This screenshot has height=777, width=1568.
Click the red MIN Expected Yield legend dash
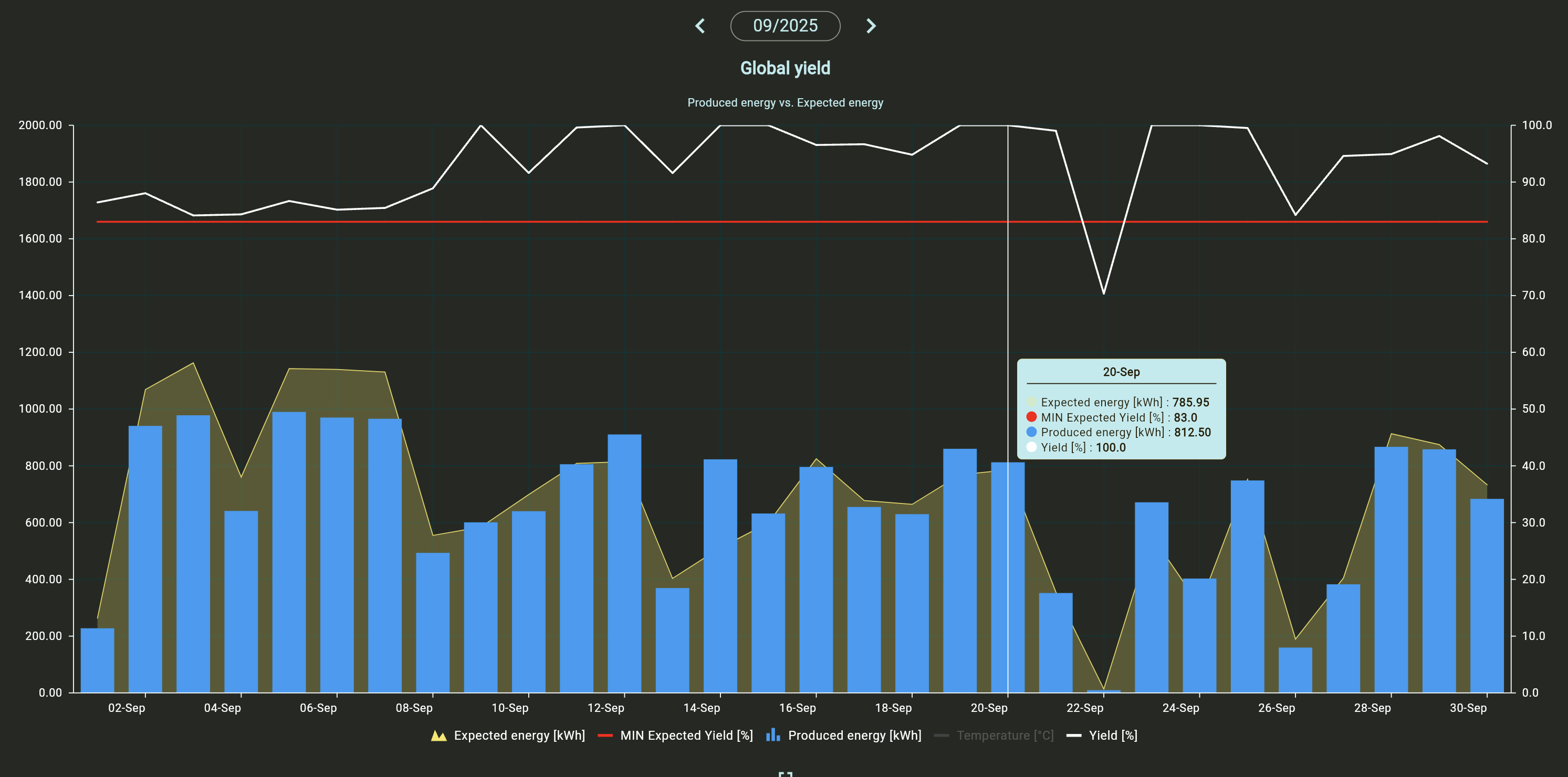(x=604, y=736)
